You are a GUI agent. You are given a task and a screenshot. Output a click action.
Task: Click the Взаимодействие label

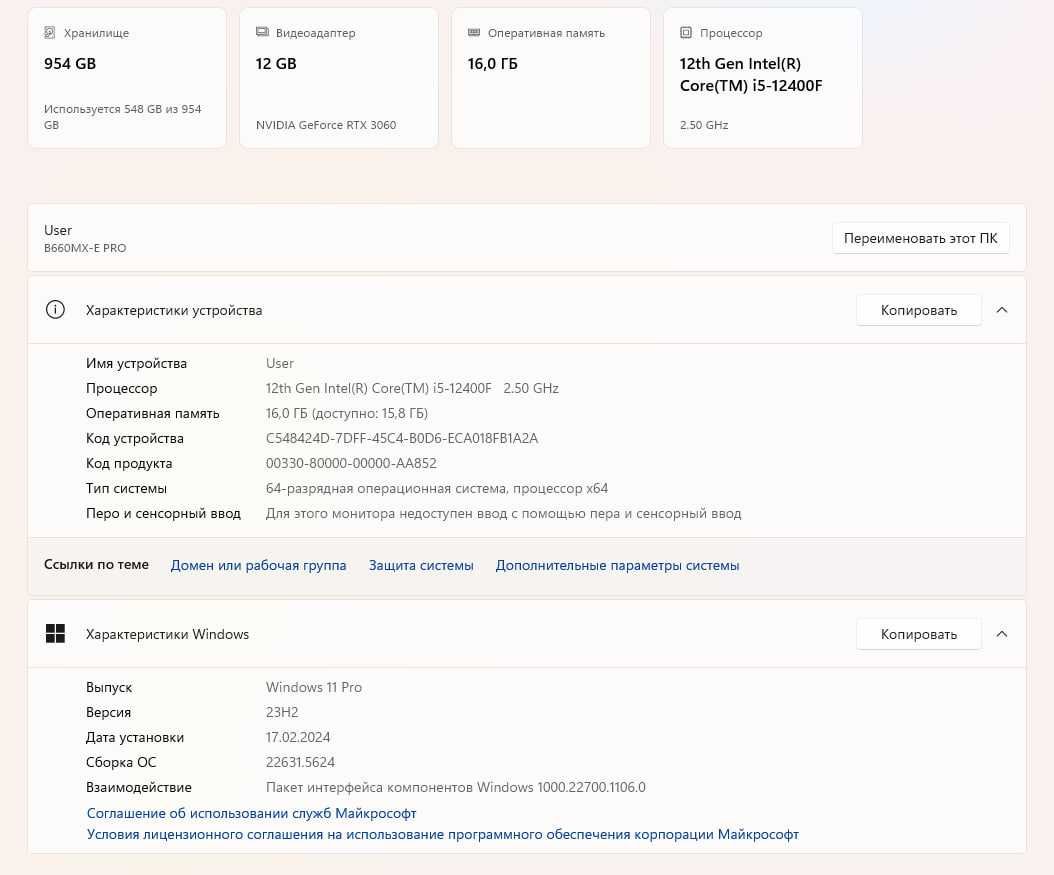[x=138, y=787]
